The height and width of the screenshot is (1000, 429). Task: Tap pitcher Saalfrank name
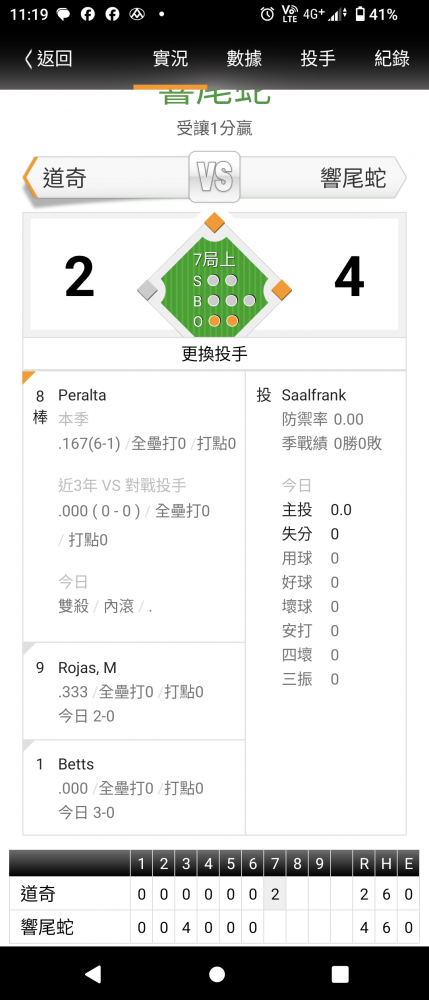tap(314, 395)
